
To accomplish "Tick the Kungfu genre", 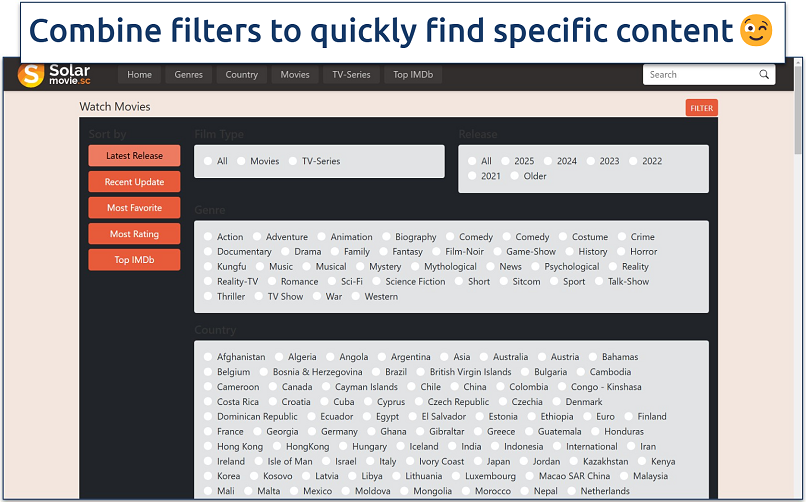I will [208, 266].
